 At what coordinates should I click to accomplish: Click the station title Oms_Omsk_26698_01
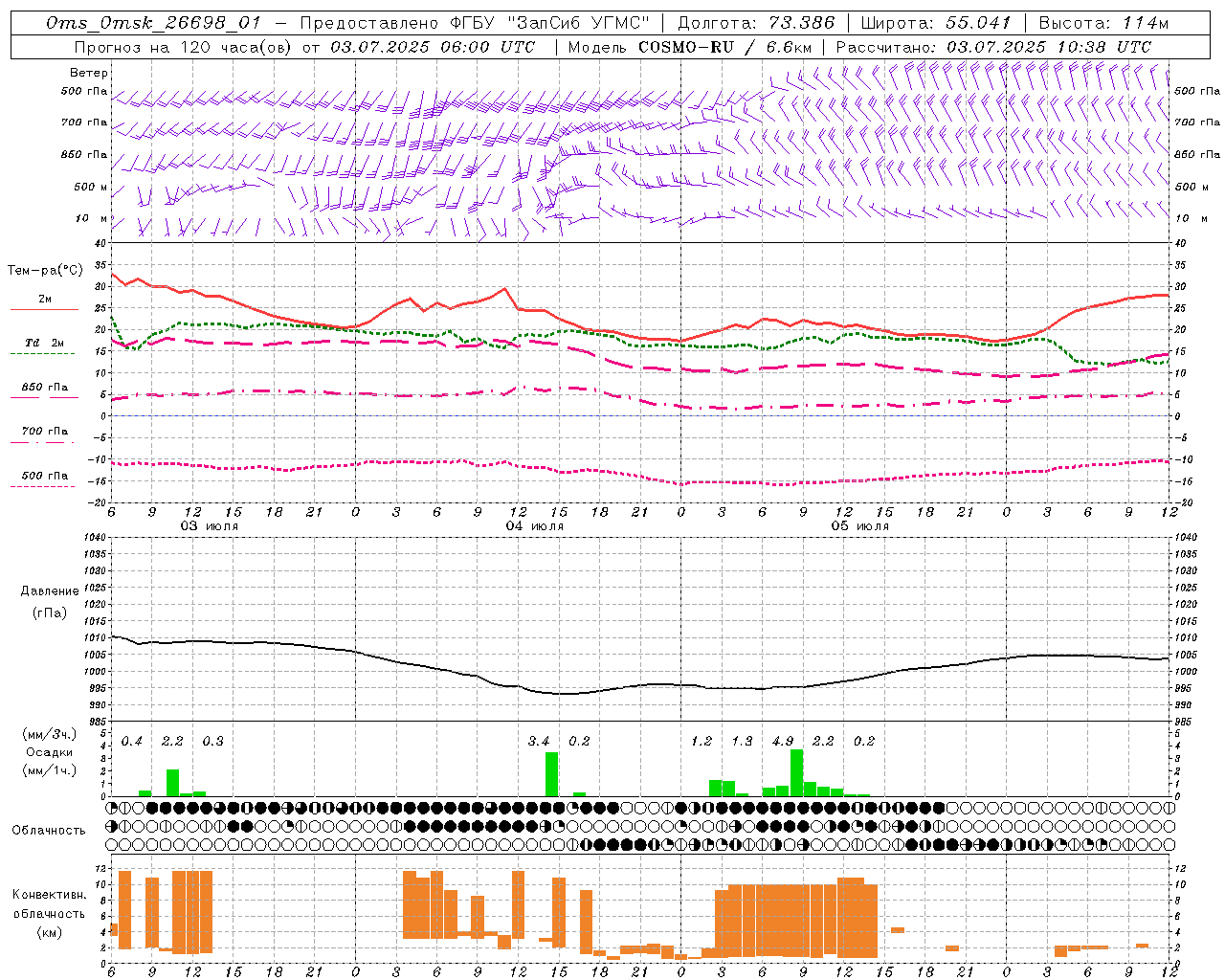coord(153,23)
